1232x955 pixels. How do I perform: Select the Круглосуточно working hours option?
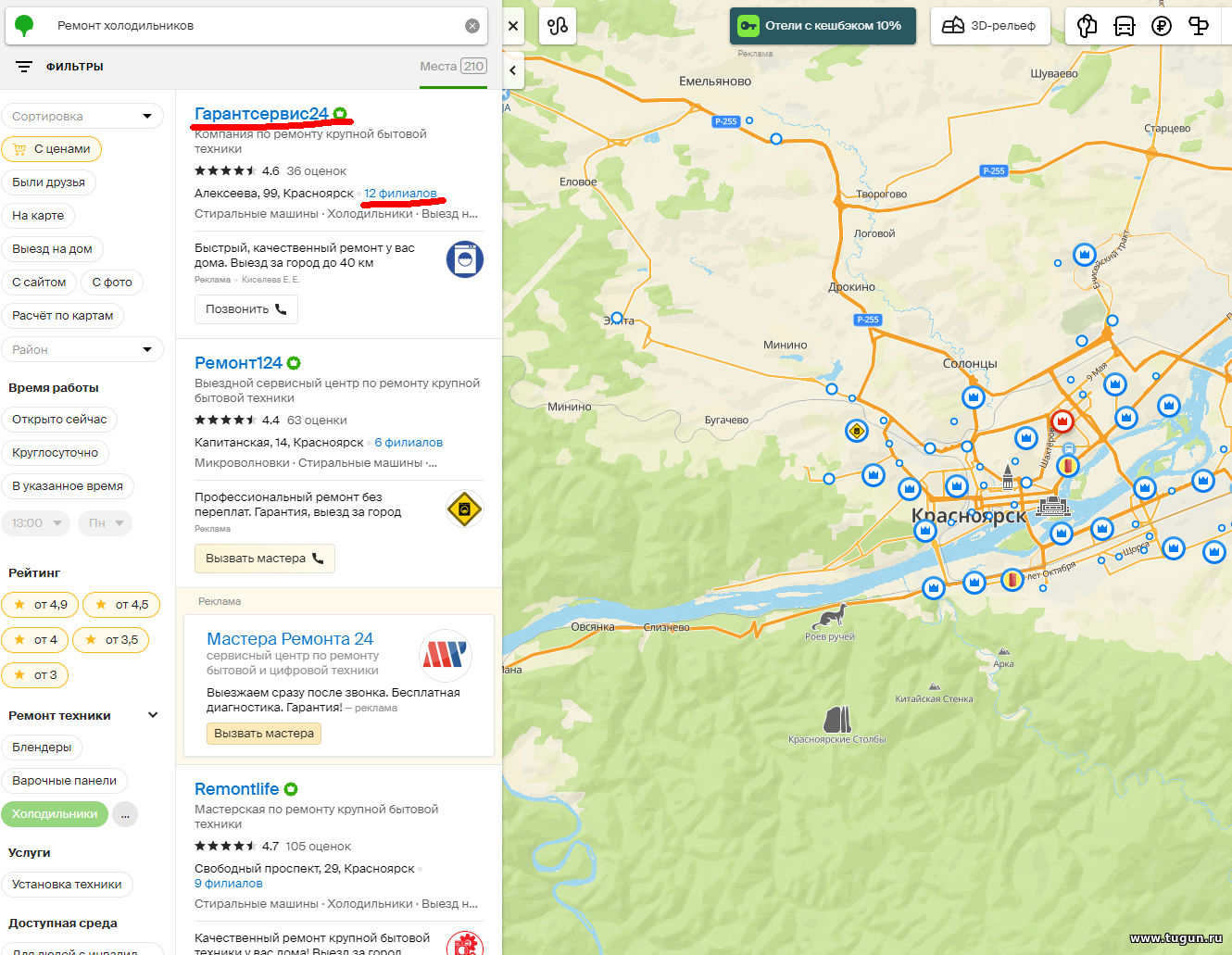(x=55, y=452)
